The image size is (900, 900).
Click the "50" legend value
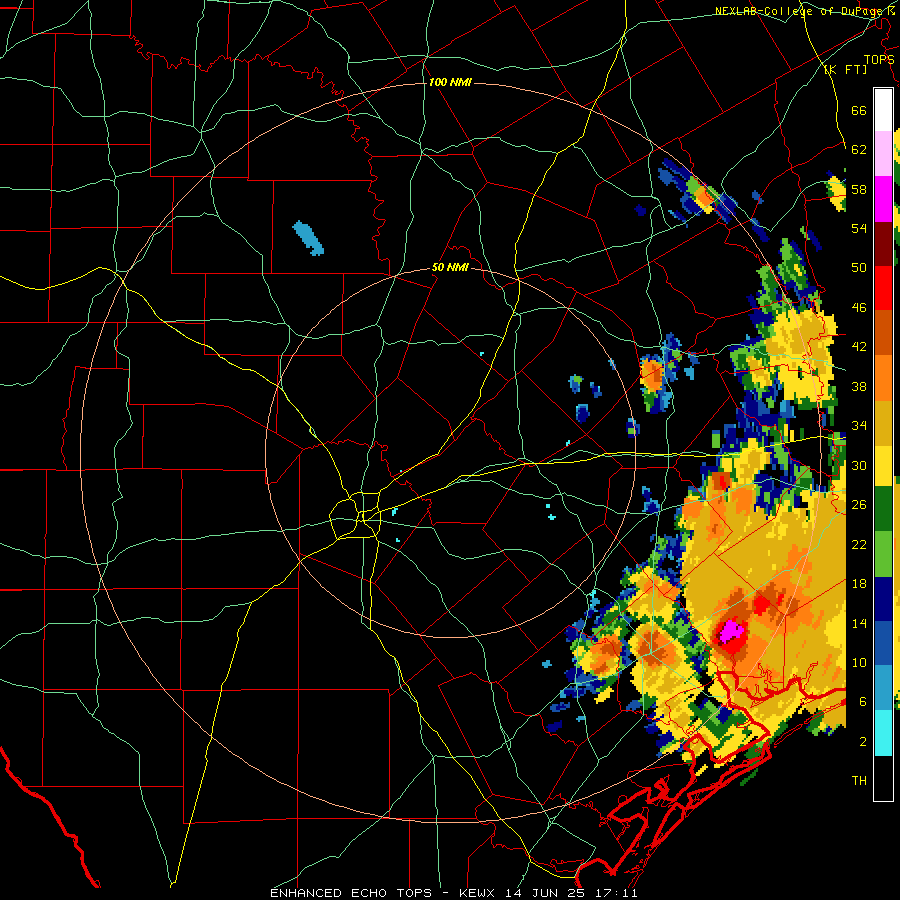[x=859, y=268]
